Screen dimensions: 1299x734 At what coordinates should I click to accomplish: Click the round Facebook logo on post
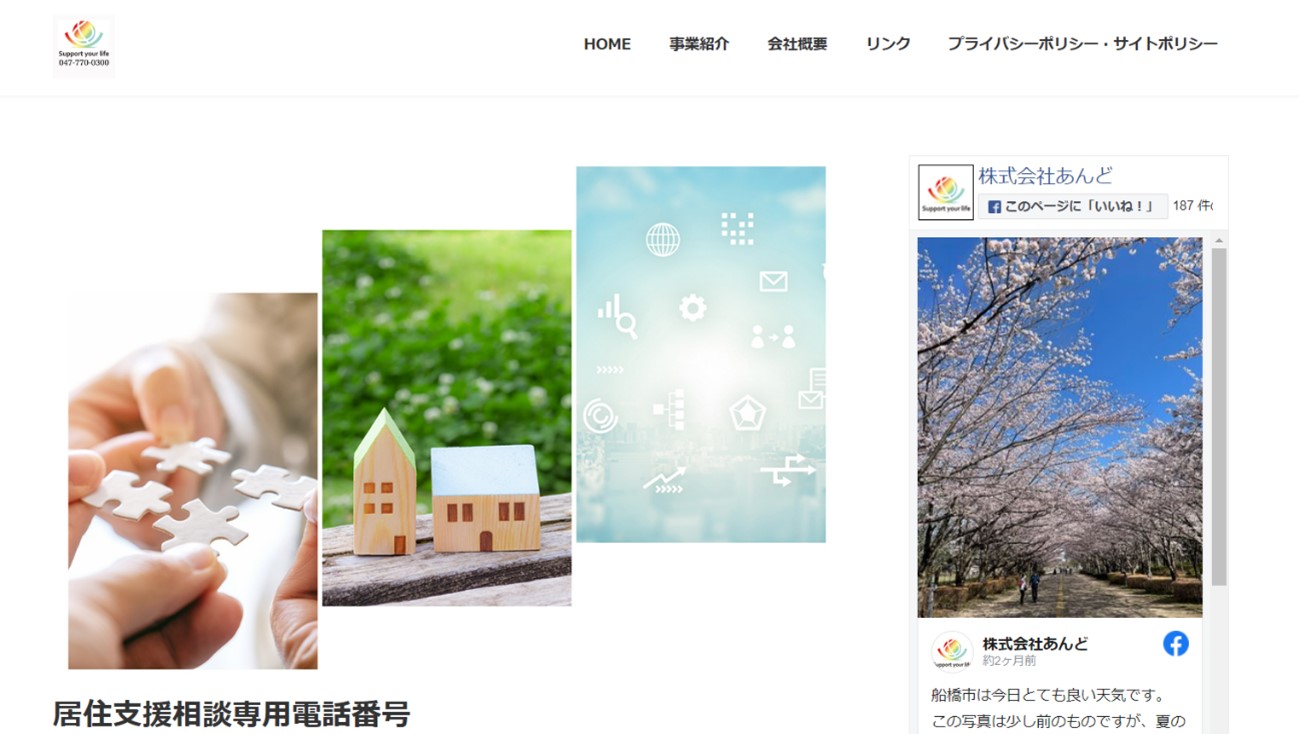coord(1176,644)
